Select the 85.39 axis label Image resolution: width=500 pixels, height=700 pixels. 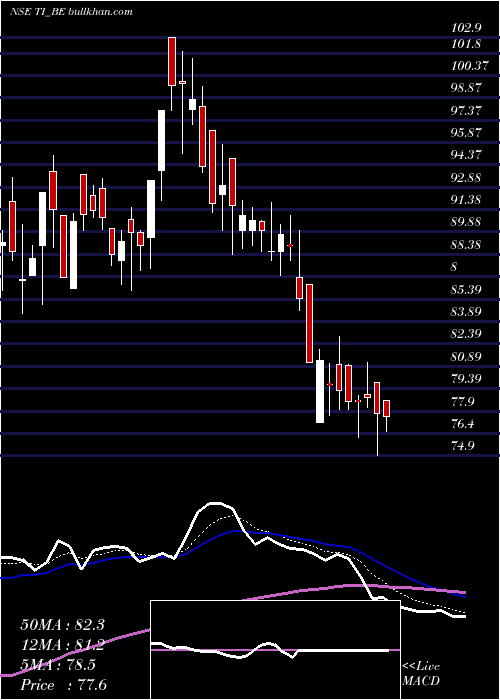pyautogui.click(x=467, y=290)
